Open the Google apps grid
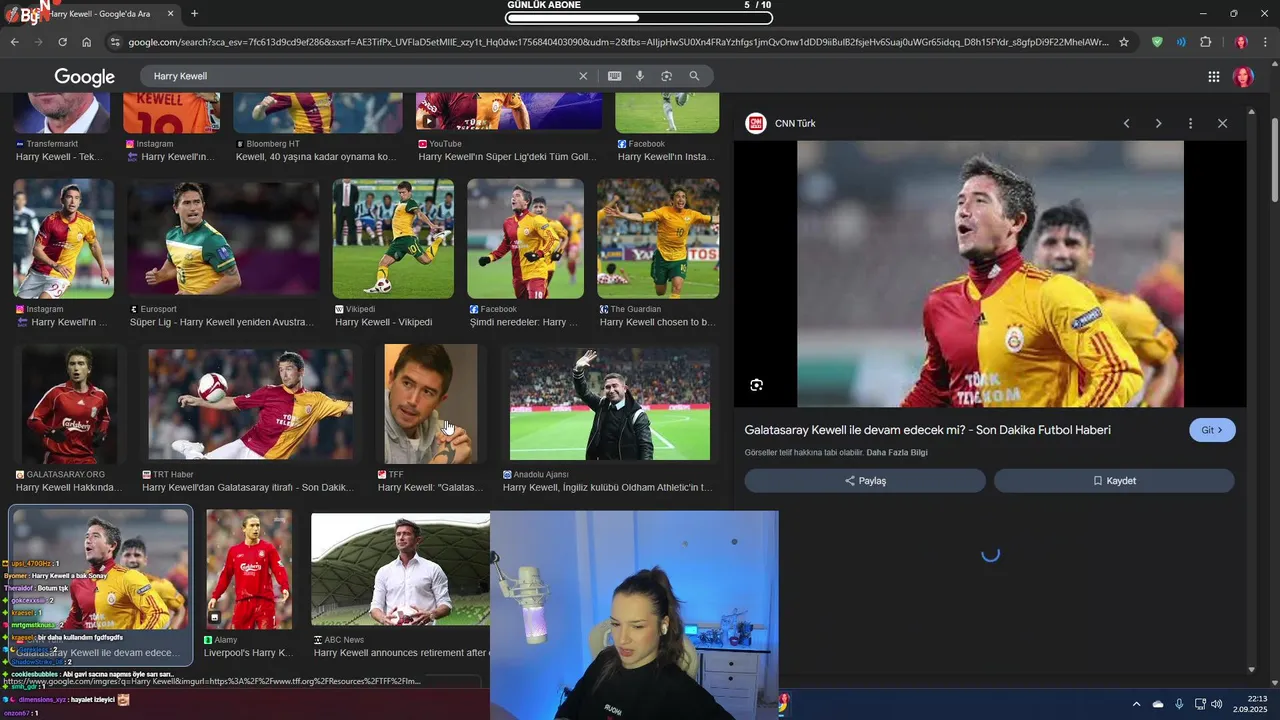Image resolution: width=1280 pixels, height=720 pixels. (x=1213, y=77)
